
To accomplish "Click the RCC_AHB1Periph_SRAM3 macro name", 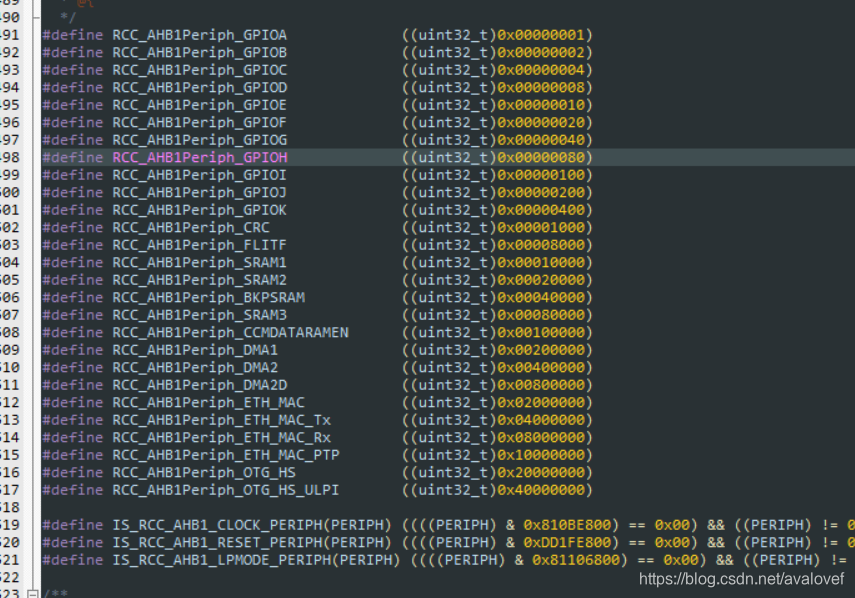I will click(200, 315).
